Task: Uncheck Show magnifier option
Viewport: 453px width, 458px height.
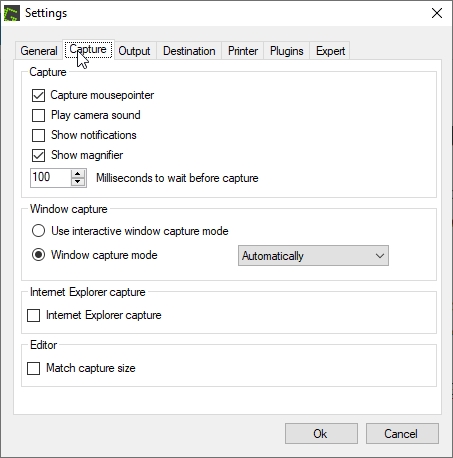Action: (x=38, y=155)
